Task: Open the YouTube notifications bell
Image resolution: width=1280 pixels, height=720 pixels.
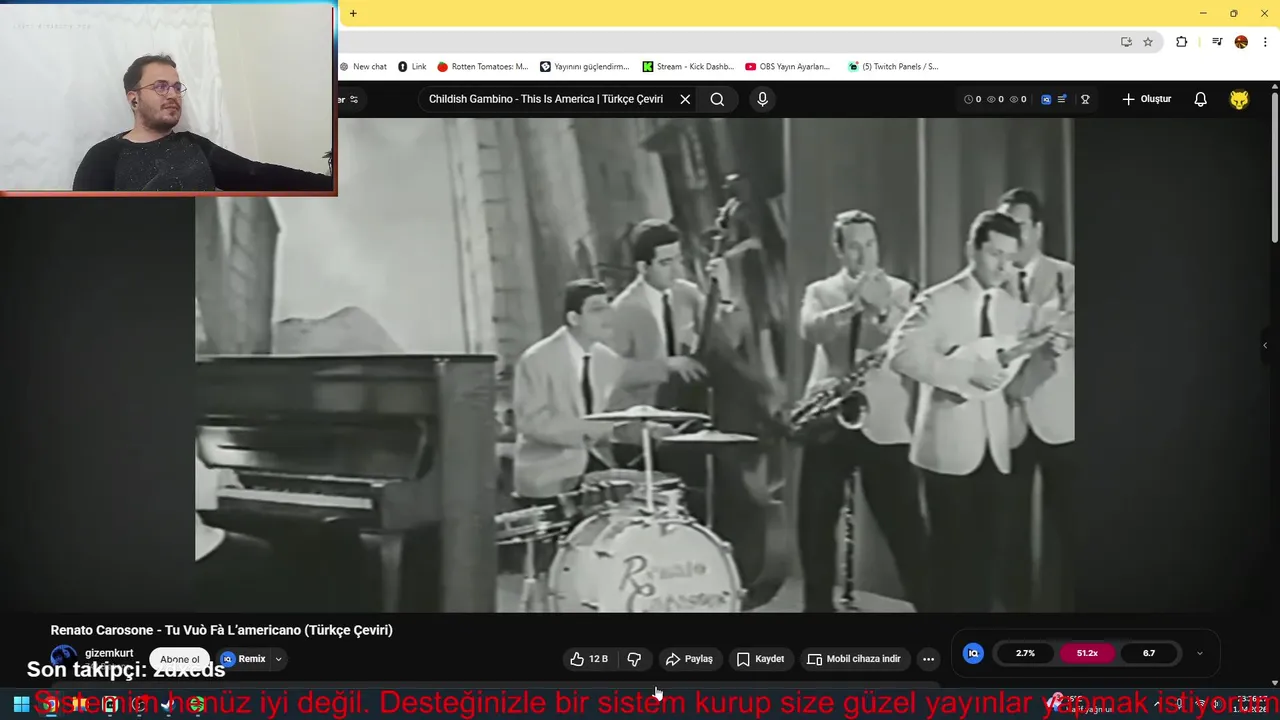Action: (x=1200, y=99)
